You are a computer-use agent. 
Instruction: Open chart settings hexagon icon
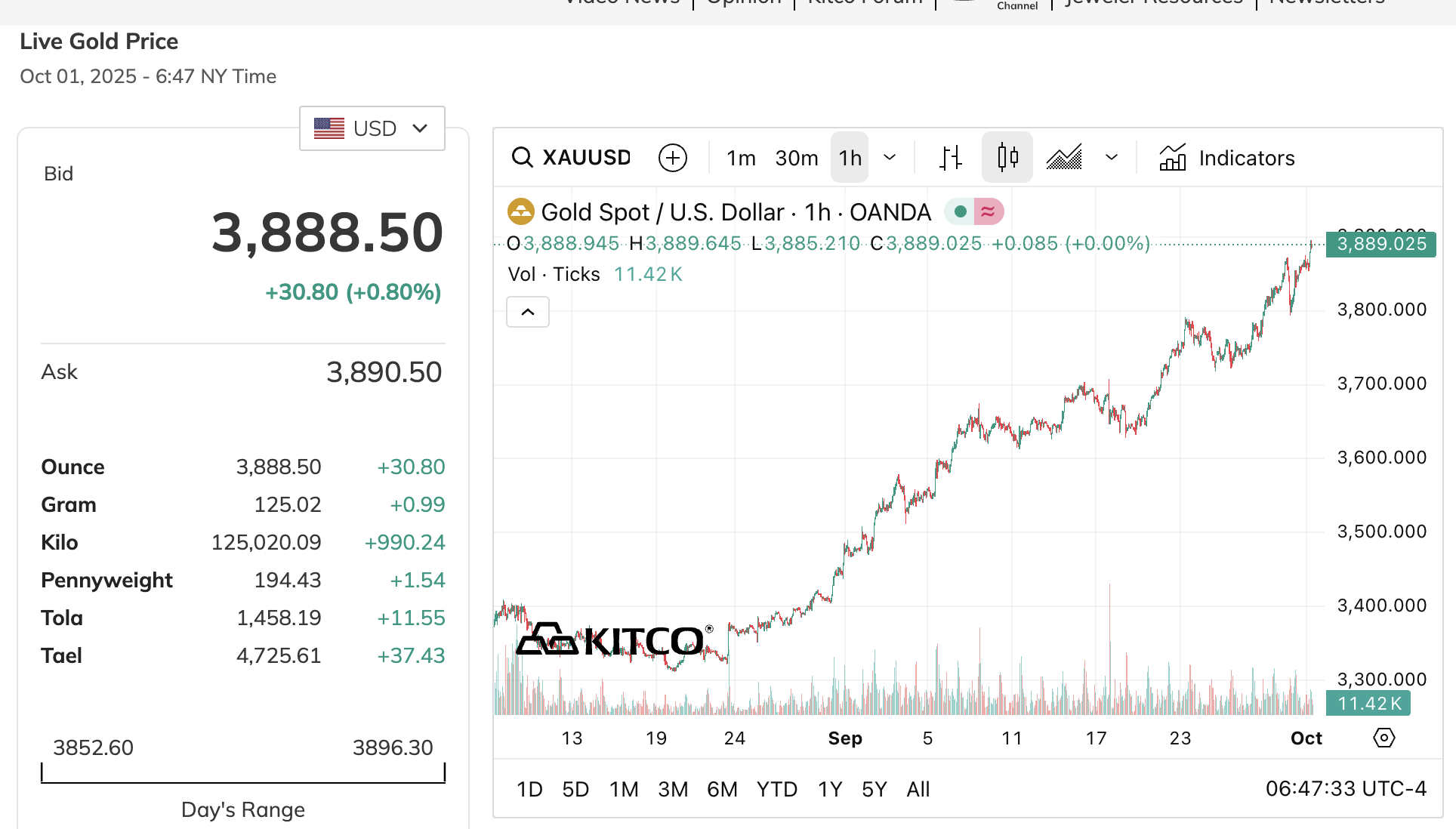1384,738
